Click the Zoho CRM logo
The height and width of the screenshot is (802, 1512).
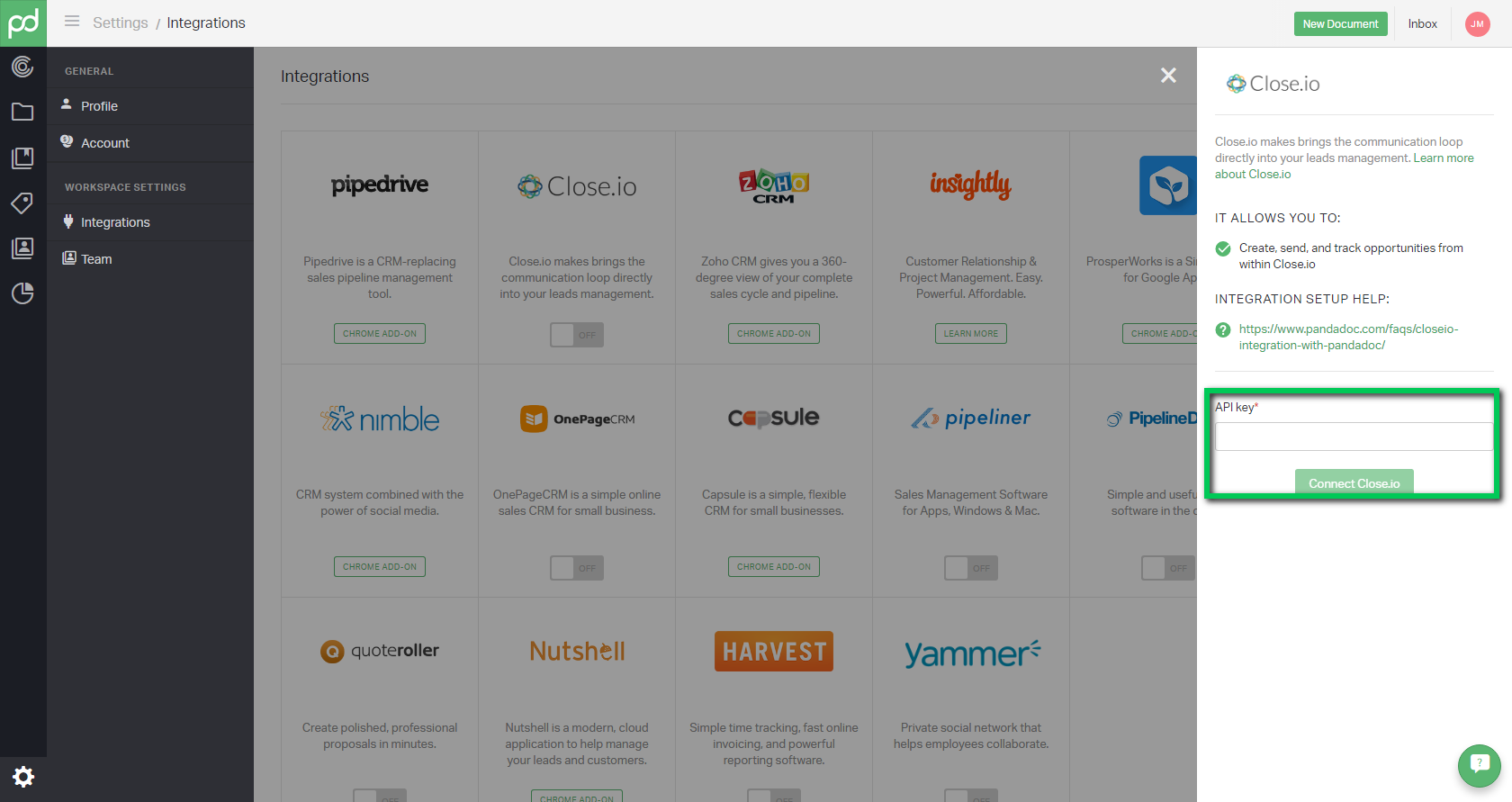coord(774,185)
